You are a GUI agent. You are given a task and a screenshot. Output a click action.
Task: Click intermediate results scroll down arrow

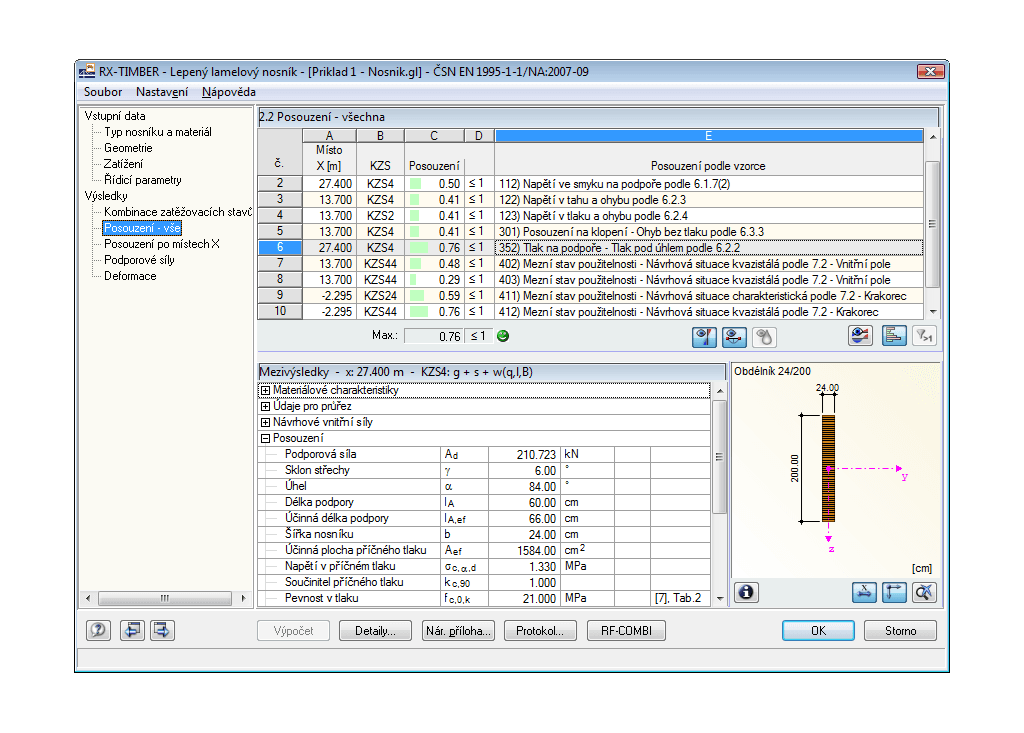720,598
